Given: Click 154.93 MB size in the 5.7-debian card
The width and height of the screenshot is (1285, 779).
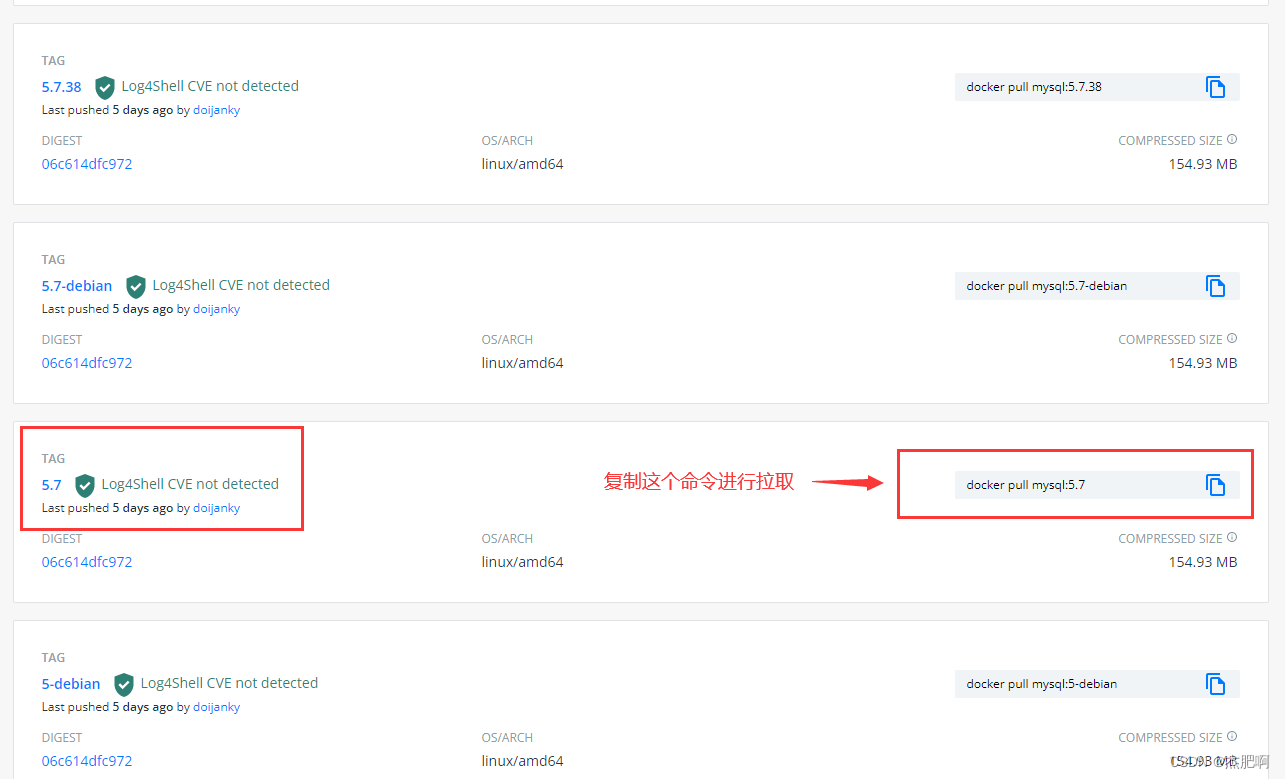Looking at the screenshot, I should pyautogui.click(x=1203, y=363).
